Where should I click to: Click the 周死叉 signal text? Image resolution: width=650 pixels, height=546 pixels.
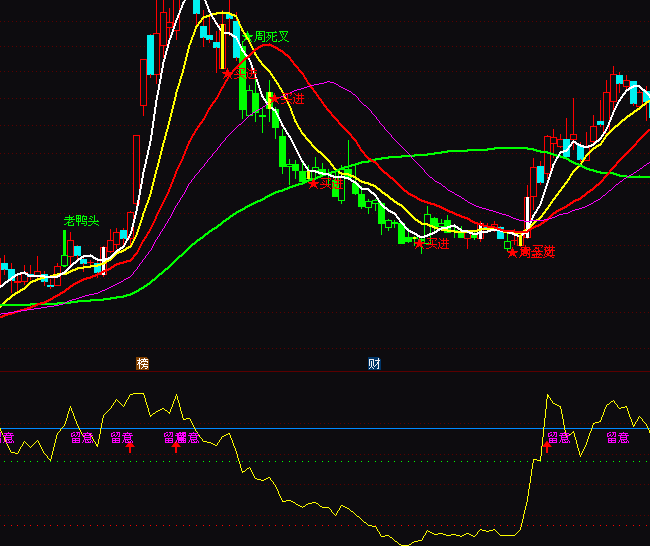(x=272, y=37)
